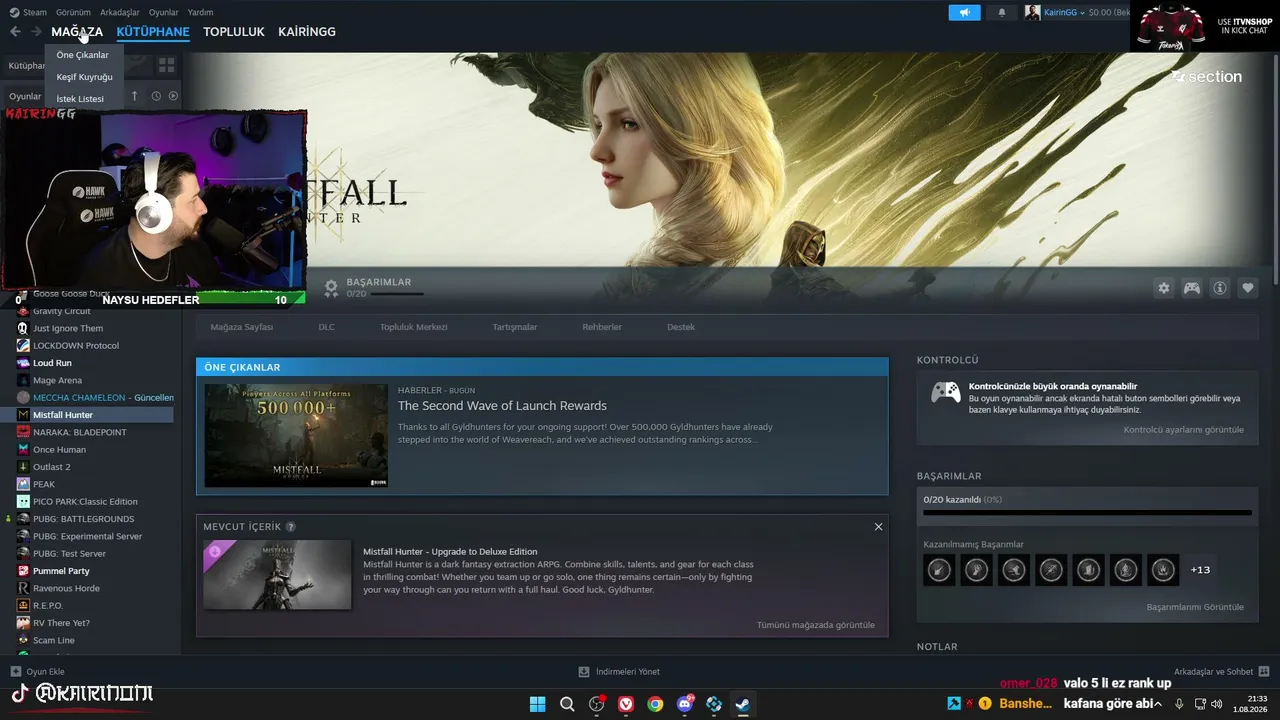Select PUBG: BATTLEGROUNDS in game list
This screenshot has width=1280, height=720.
pos(83,519)
